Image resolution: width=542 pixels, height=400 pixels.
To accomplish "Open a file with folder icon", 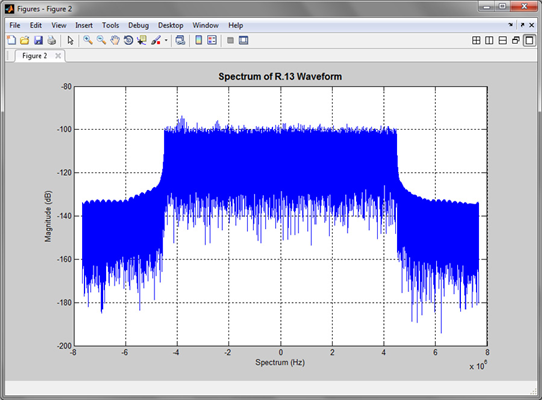I will 25,40.
